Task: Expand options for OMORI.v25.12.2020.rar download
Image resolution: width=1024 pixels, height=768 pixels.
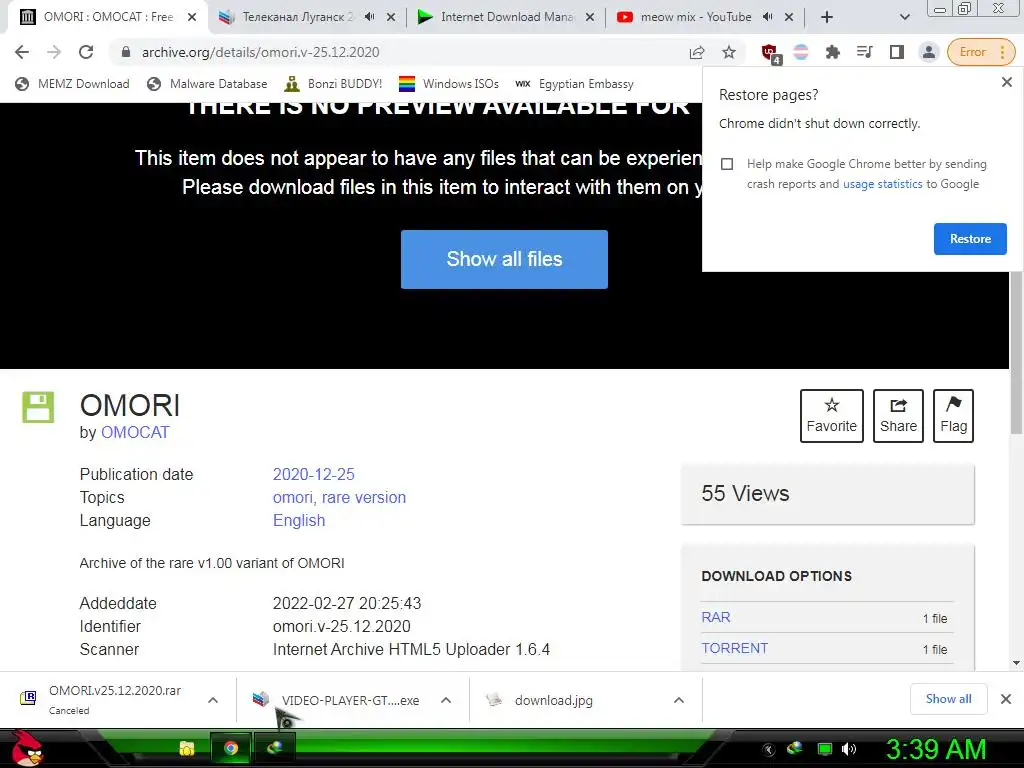Action: tap(213, 700)
